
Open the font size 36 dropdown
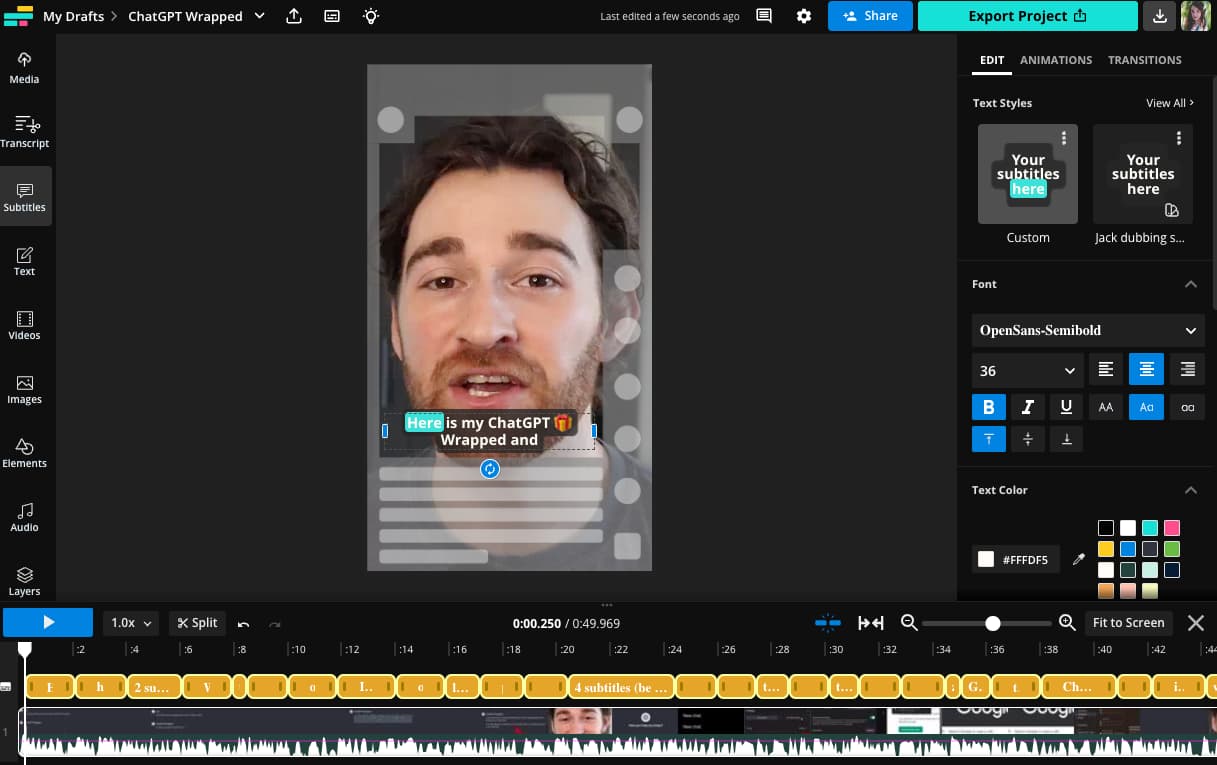pos(1028,370)
